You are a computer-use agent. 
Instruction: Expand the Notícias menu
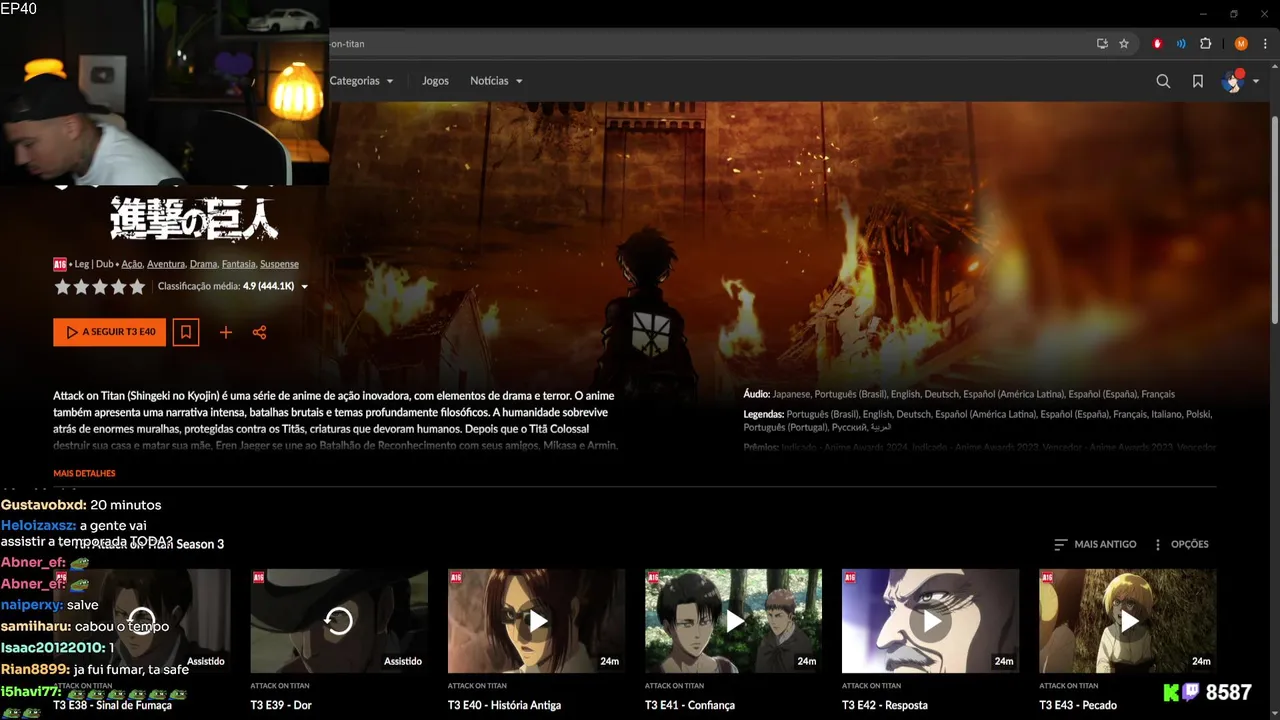pos(496,81)
